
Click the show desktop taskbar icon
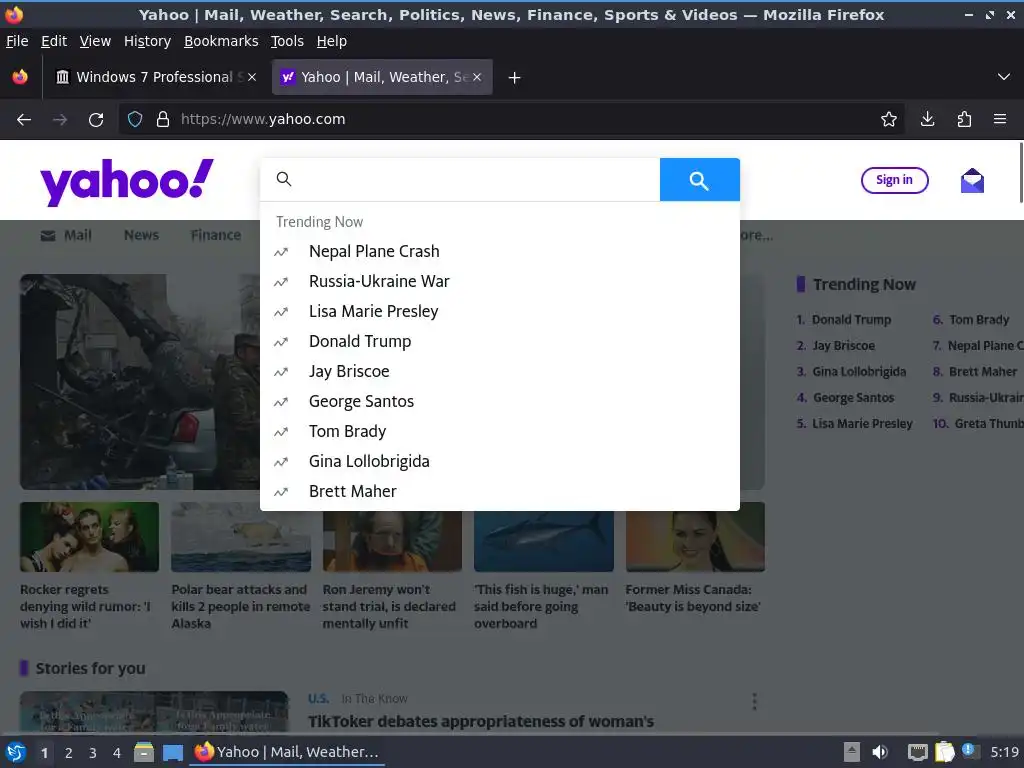pos(173,752)
